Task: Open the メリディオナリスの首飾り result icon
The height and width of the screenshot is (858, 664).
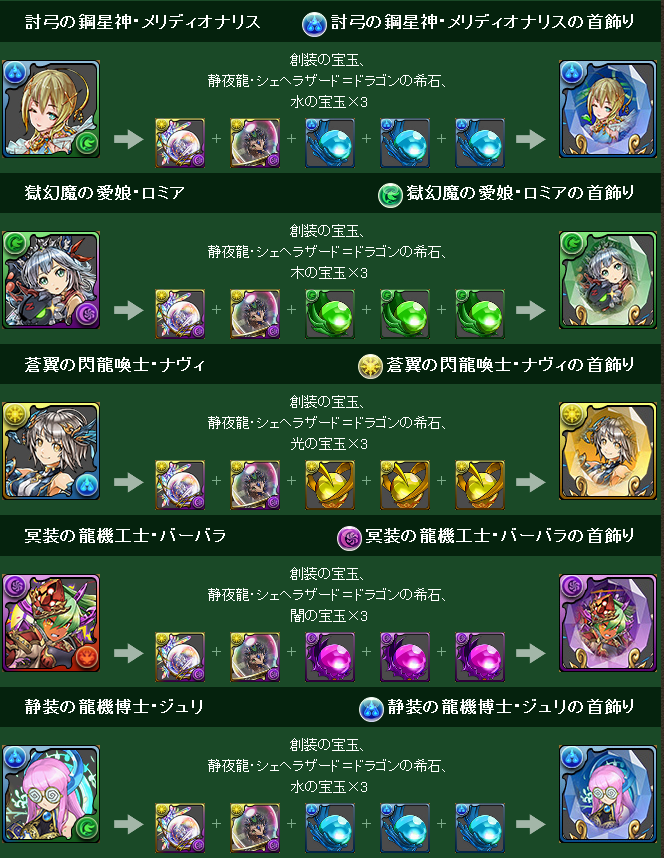Action: click(608, 109)
